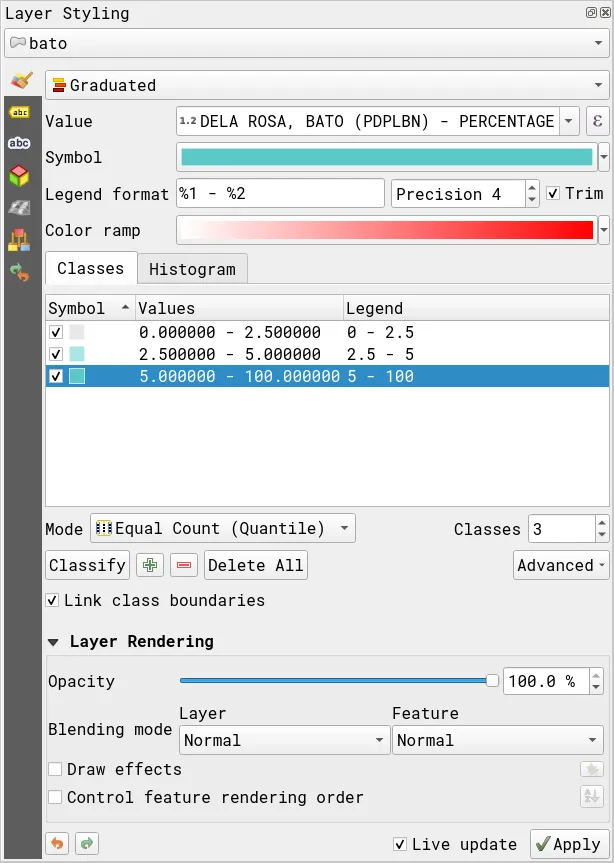This screenshot has width=614, height=863.
Task: Increase Opacity value up arrow
Action: tap(596, 676)
